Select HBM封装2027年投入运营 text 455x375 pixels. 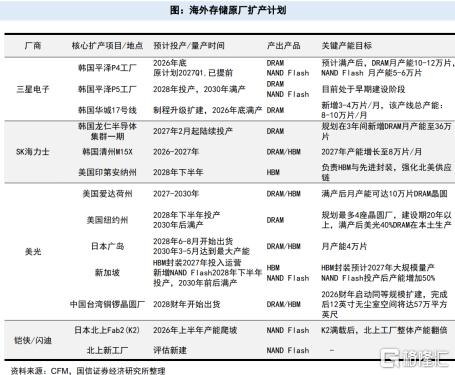coord(197,263)
